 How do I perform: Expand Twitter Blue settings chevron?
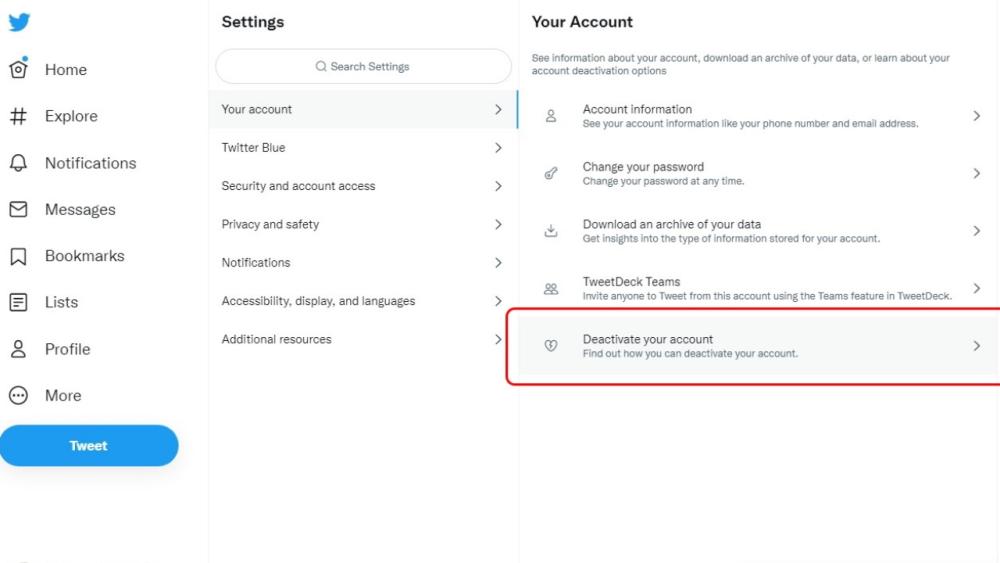coord(498,148)
